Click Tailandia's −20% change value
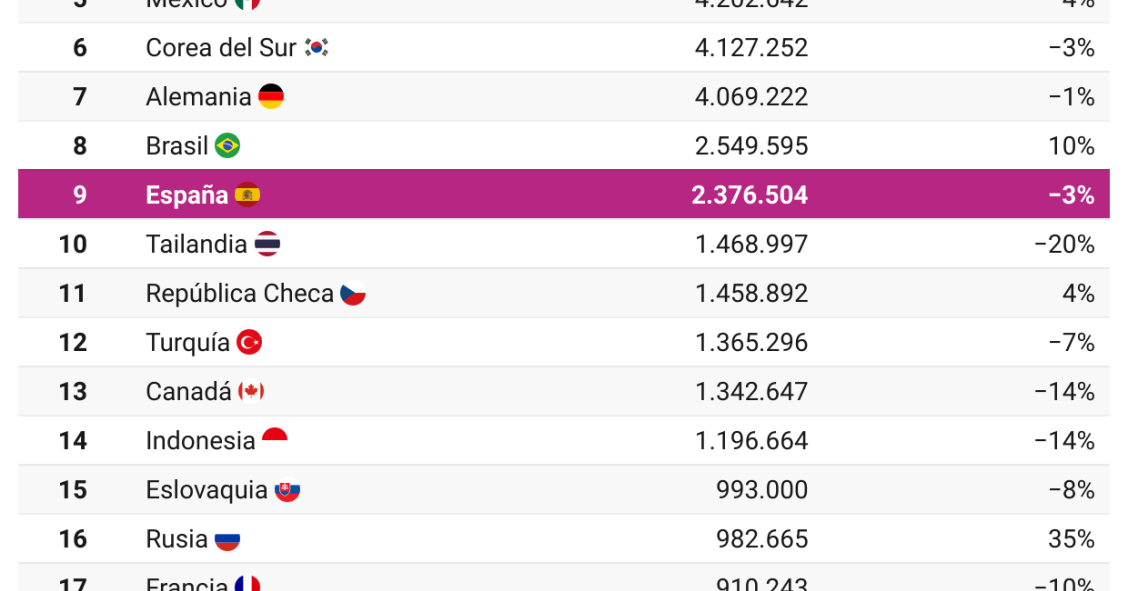This screenshot has width=1128, height=591. click(1065, 244)
